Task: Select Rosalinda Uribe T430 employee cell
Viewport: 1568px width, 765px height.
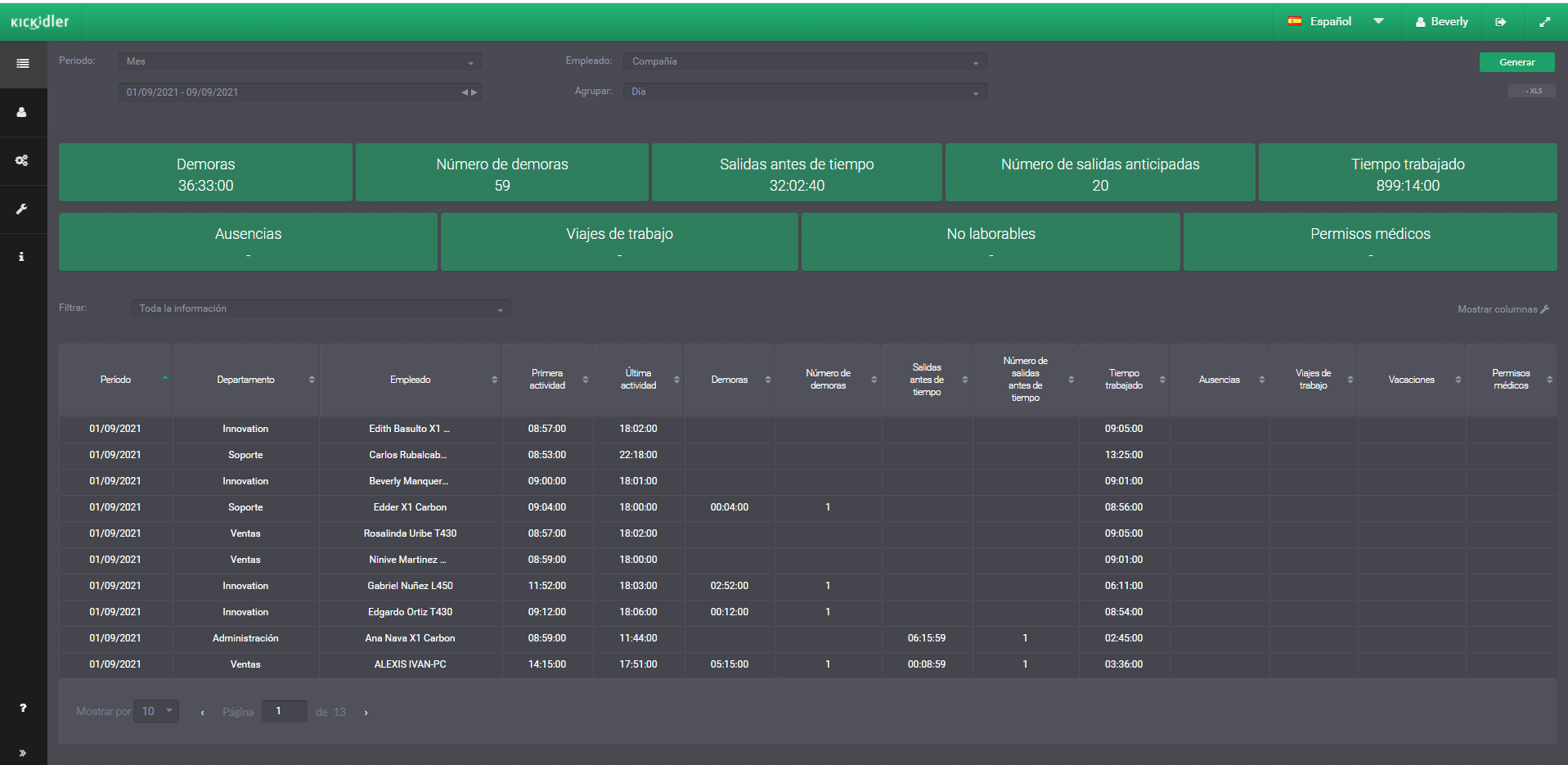Action: [x=410, y=533]
